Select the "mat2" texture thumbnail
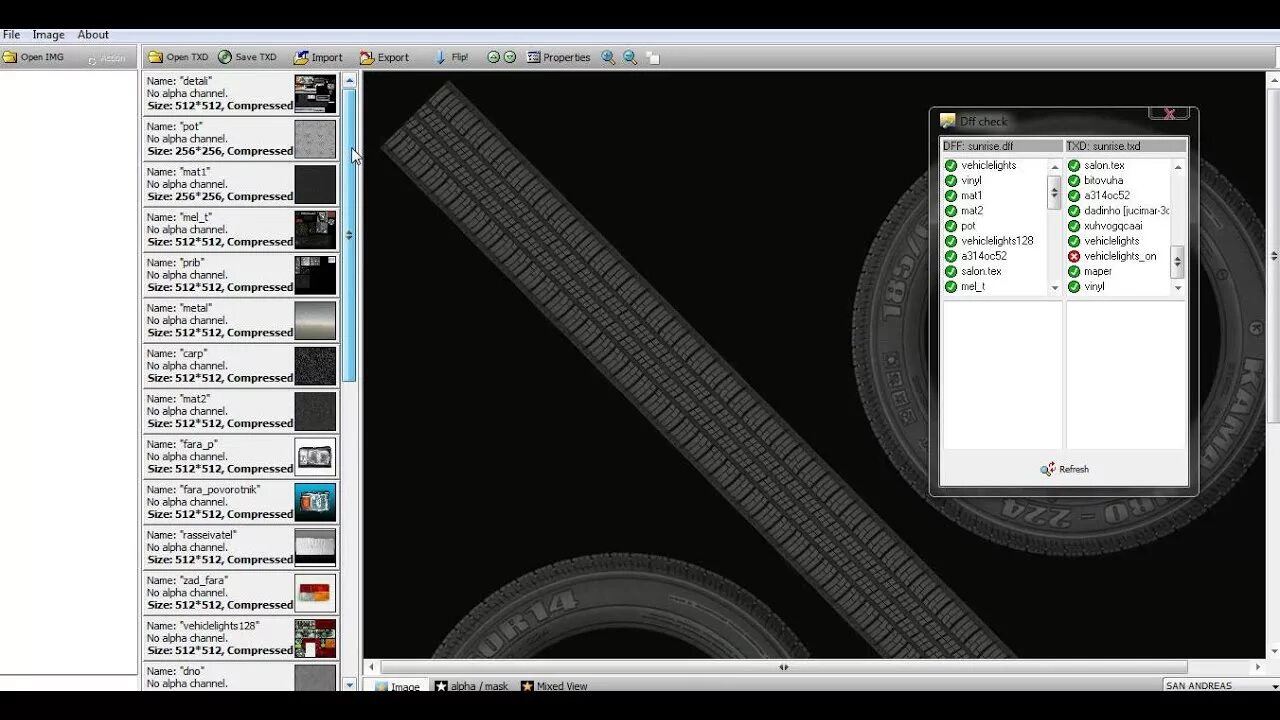 [x=315, y=411]
